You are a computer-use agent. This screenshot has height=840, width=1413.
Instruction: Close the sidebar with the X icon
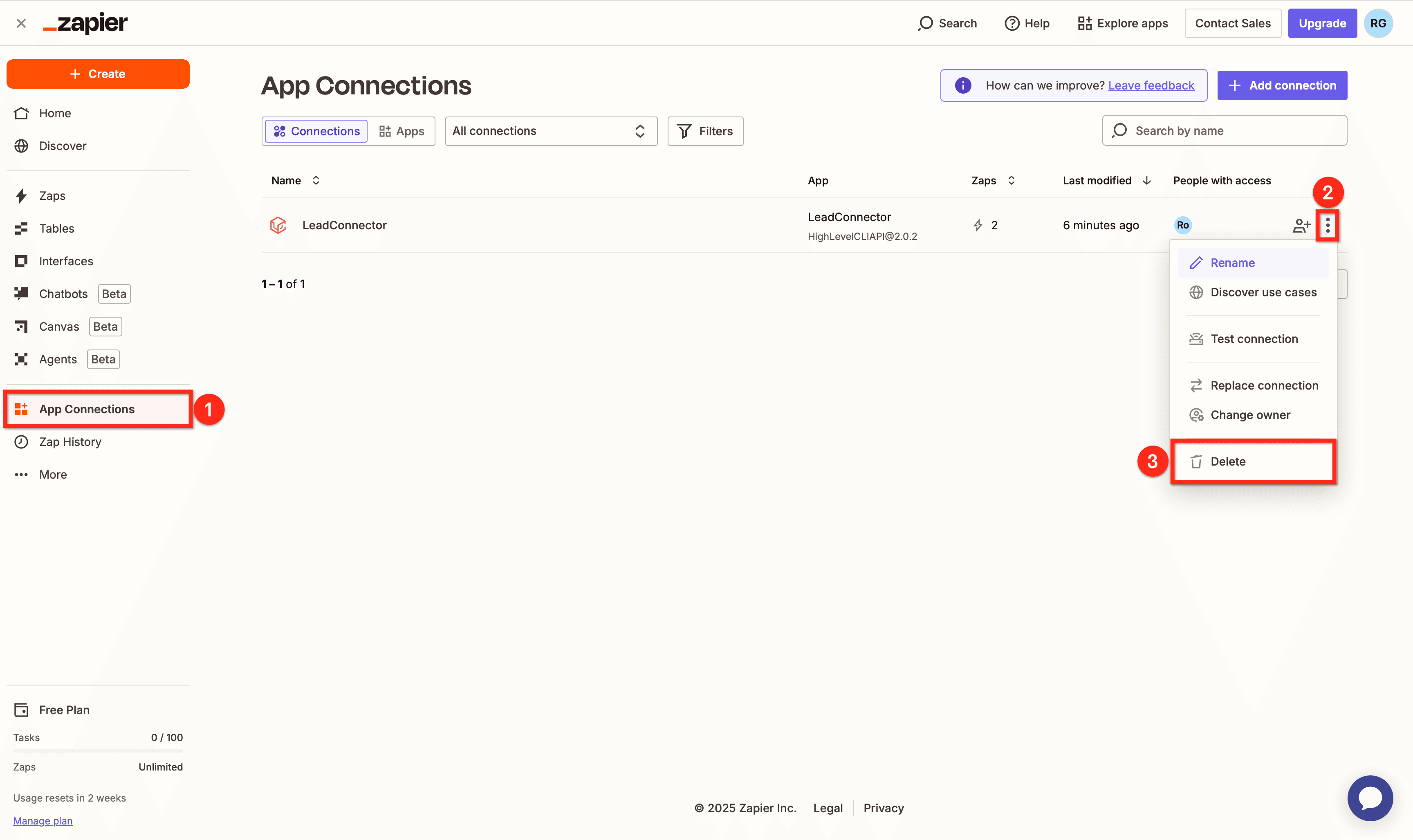(21, 23)
